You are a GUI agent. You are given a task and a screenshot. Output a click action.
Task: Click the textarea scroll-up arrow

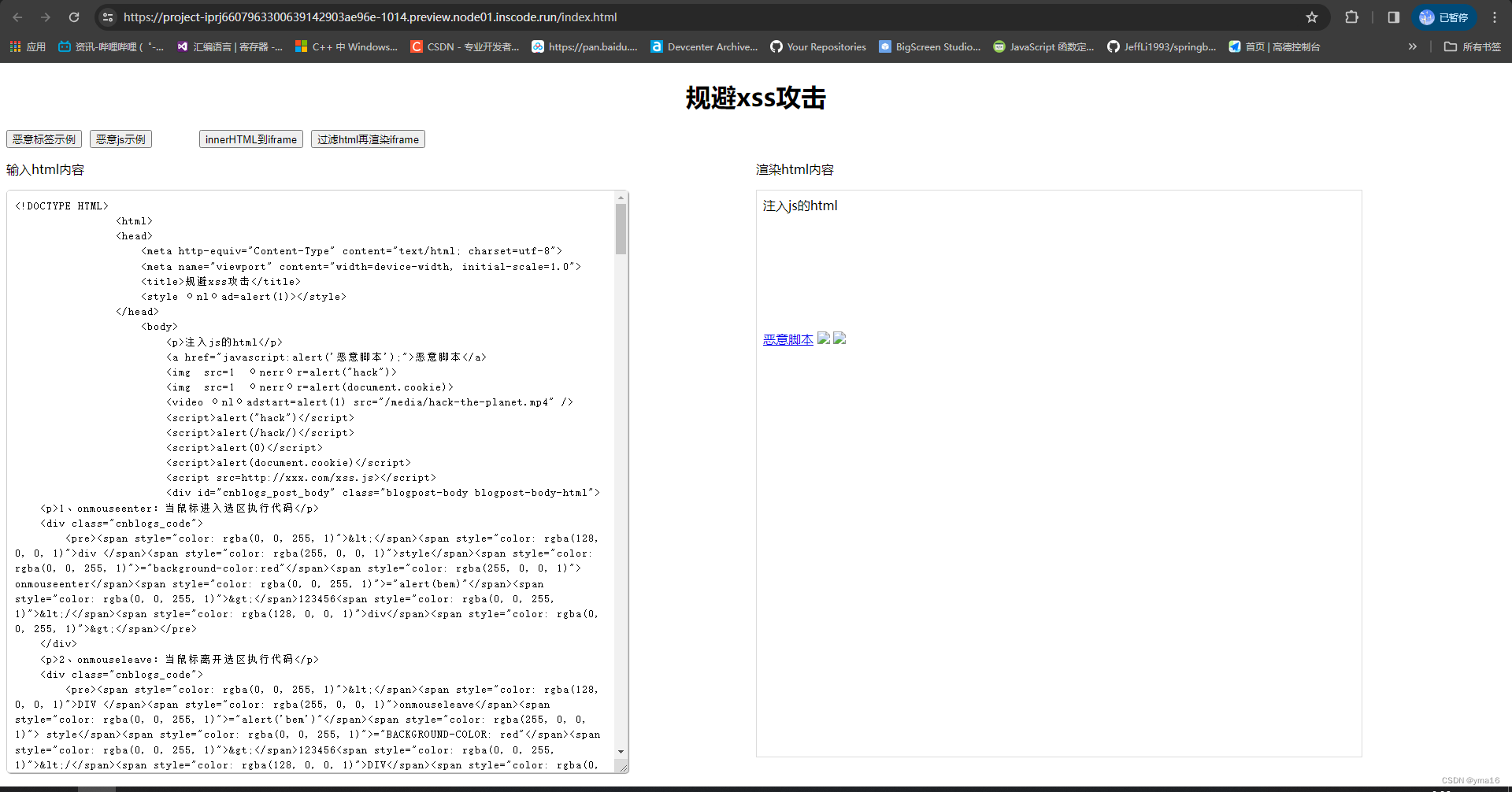[x=621, y=198]
